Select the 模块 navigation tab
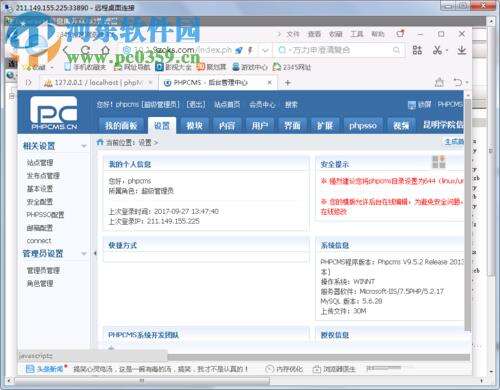Image resolution: width=500 pixels, height=390 pixels. [195, 125]
